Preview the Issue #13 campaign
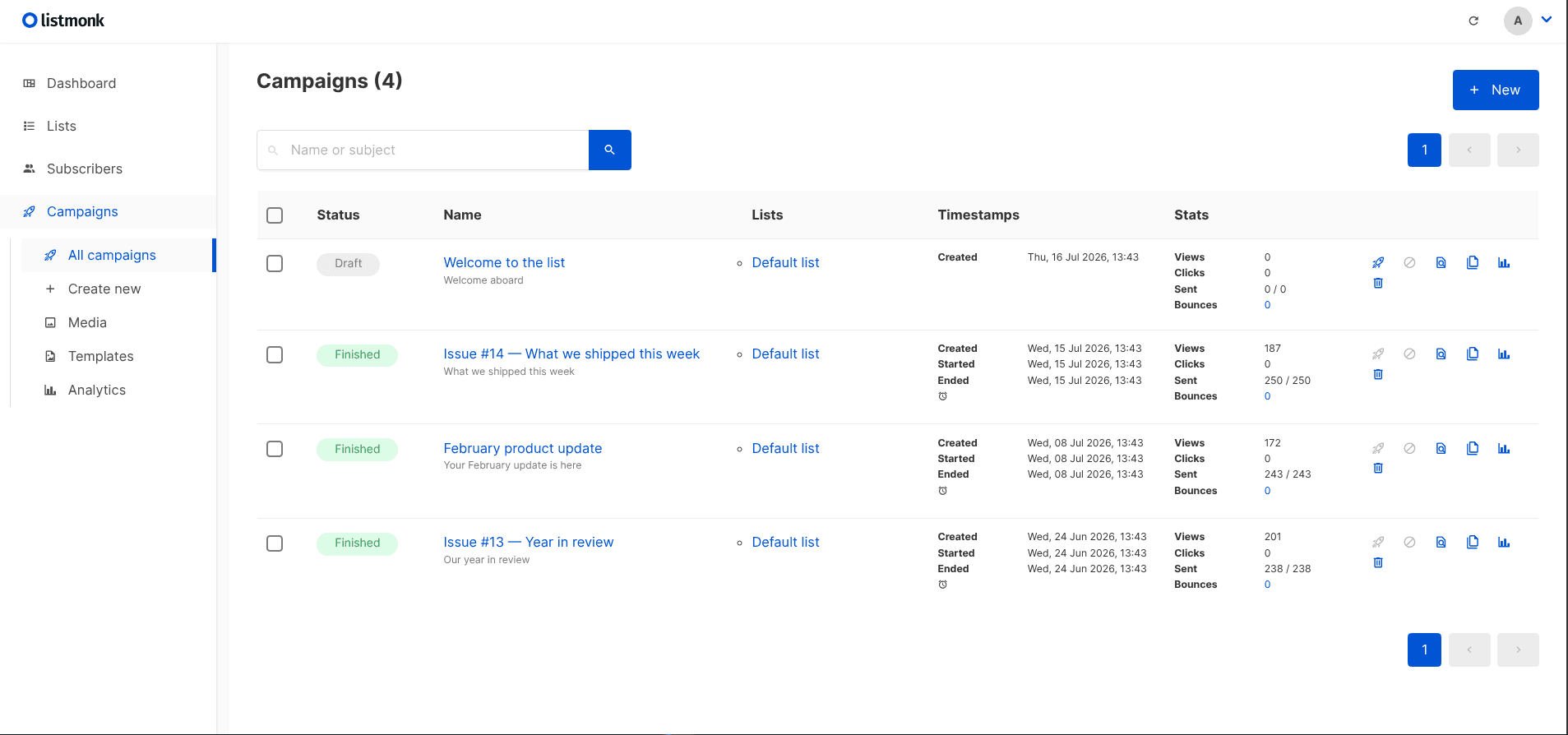 1441,543
